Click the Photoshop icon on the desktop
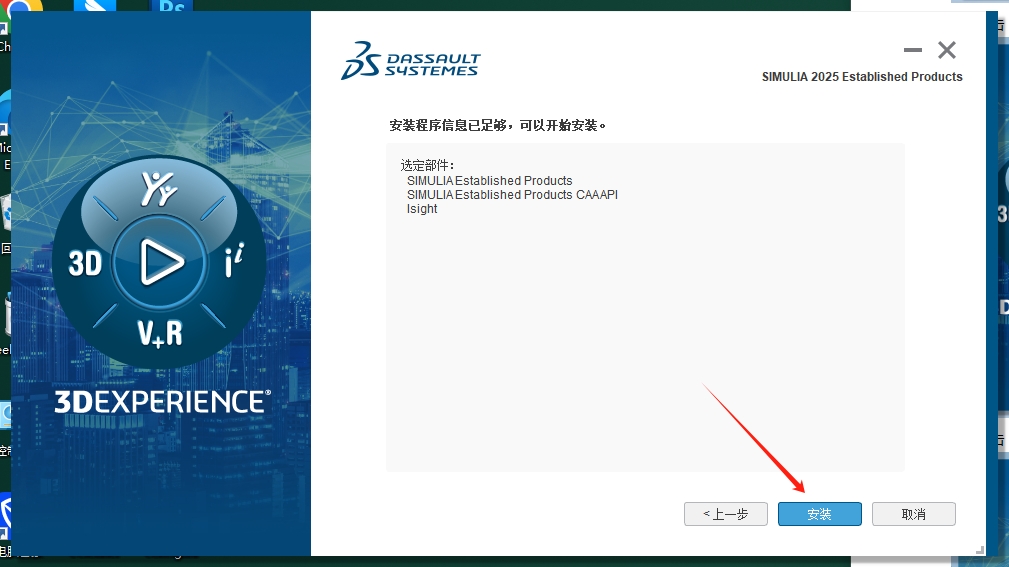1009x567 pixels. [x=172, y=8]
